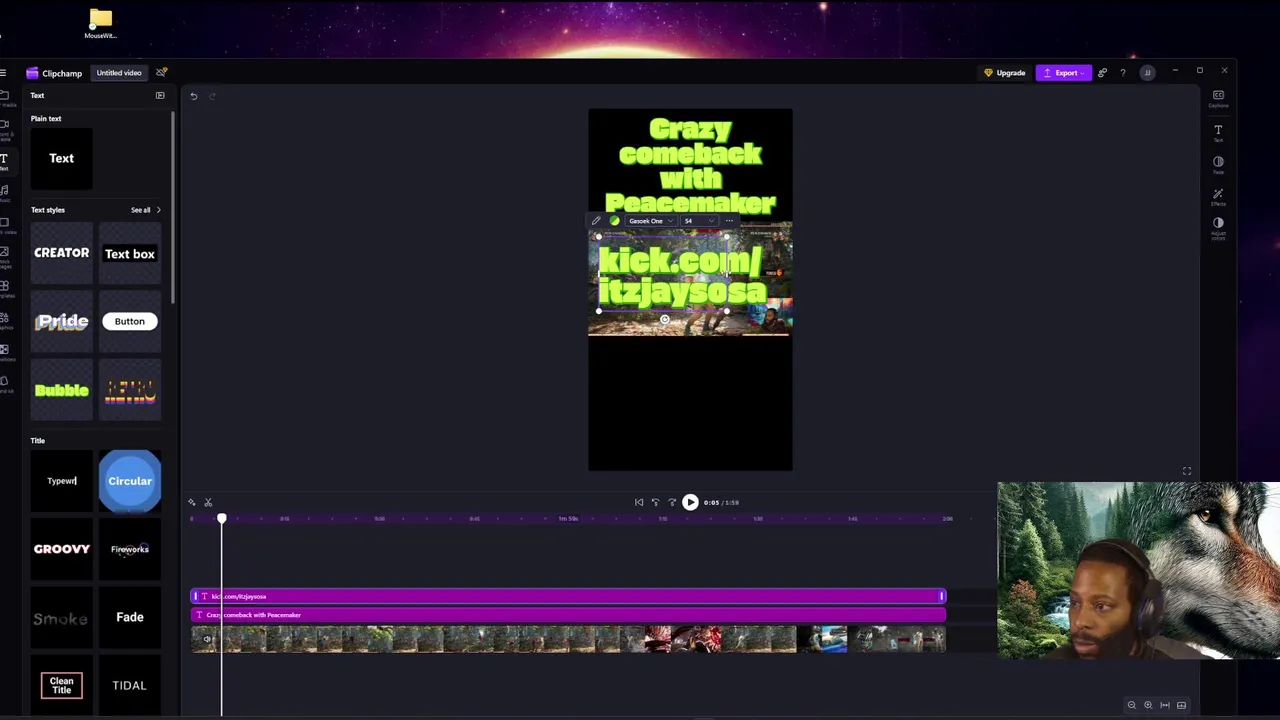
Task: Click the rotate handle below text box
Action: pos(665,320)
